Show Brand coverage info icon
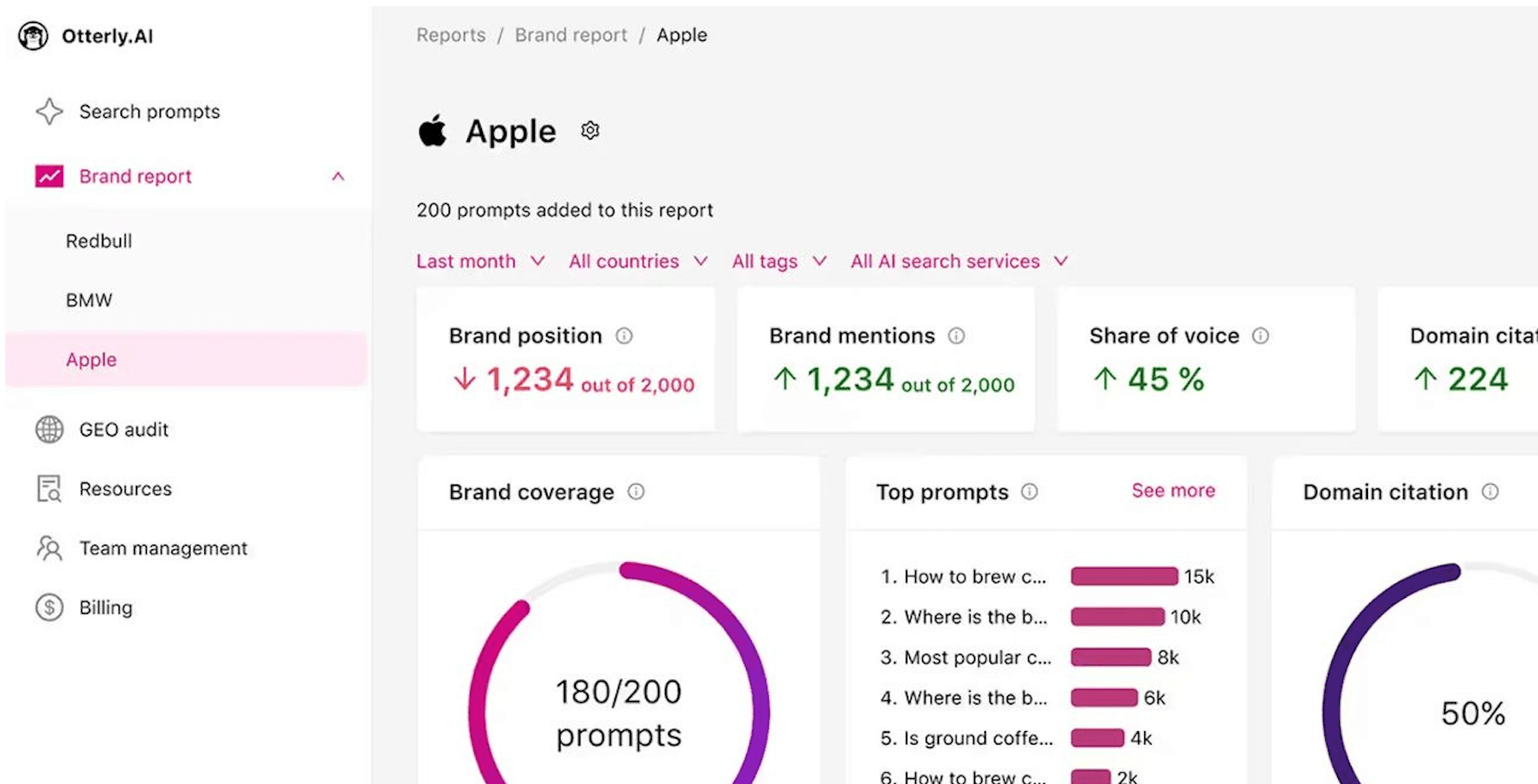The width and height of the screenshot is (1538, 784). pyautogui.click(x=637, y=491)
